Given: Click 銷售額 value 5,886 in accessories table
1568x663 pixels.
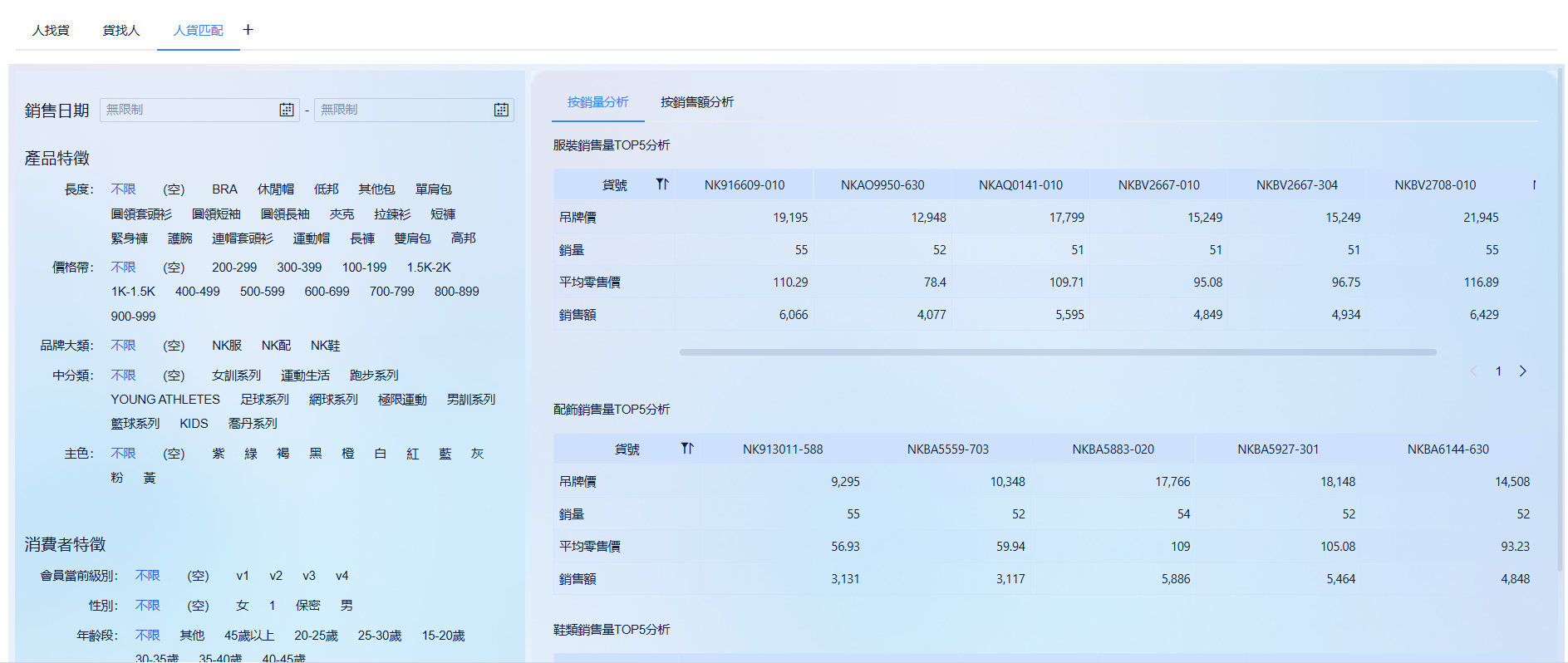Looking at the screenshot, I should [x=1176, y=579].
